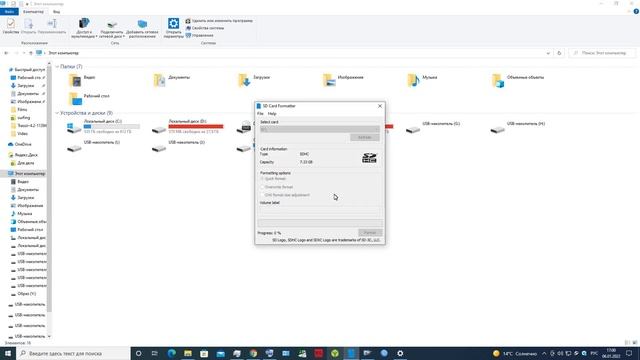Select USB-накопитель (H:) drive

pyautogui.click(x=518, y=127)
